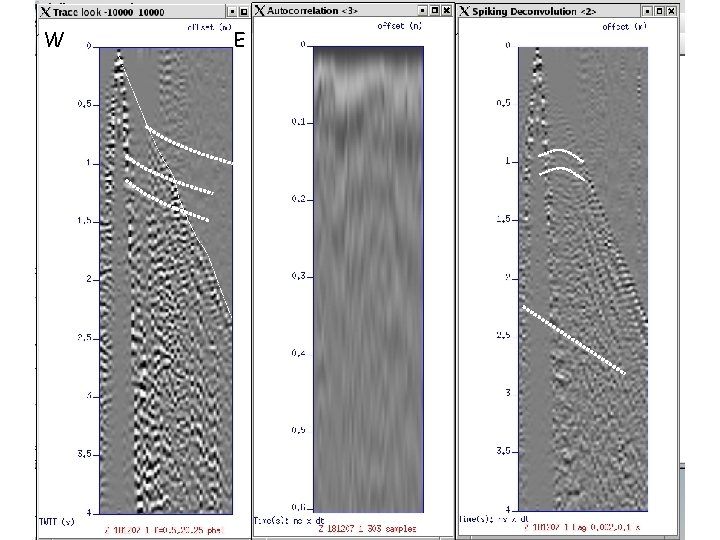Screen dimensions: 720x540
Task: Minimize the Trace look window
Action: [x=232, y=11]
